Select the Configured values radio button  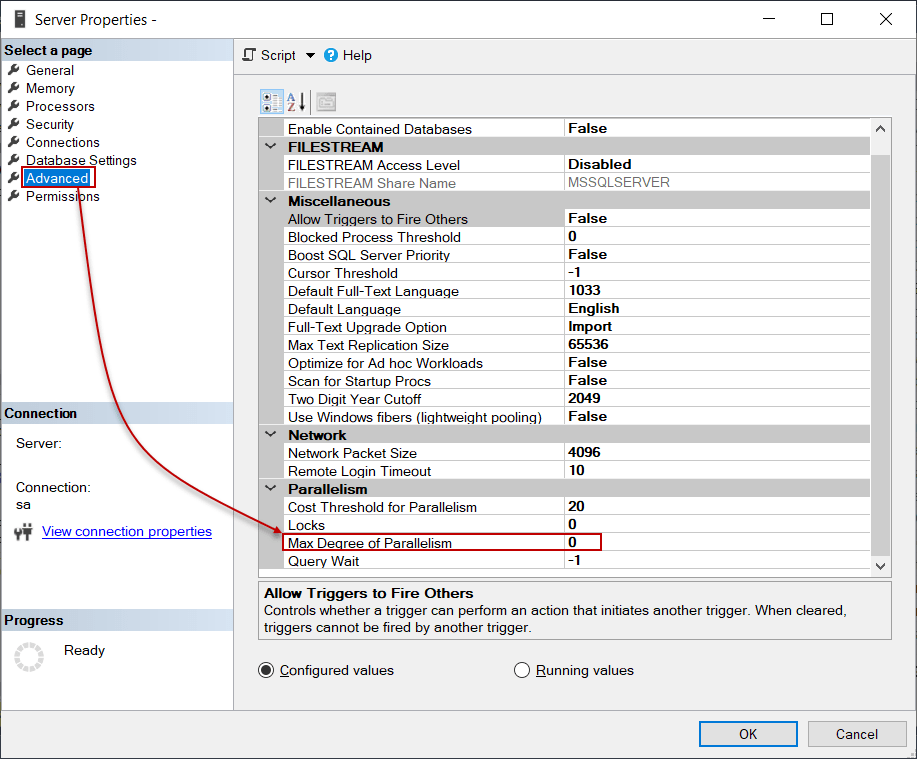tap(265, 670)
